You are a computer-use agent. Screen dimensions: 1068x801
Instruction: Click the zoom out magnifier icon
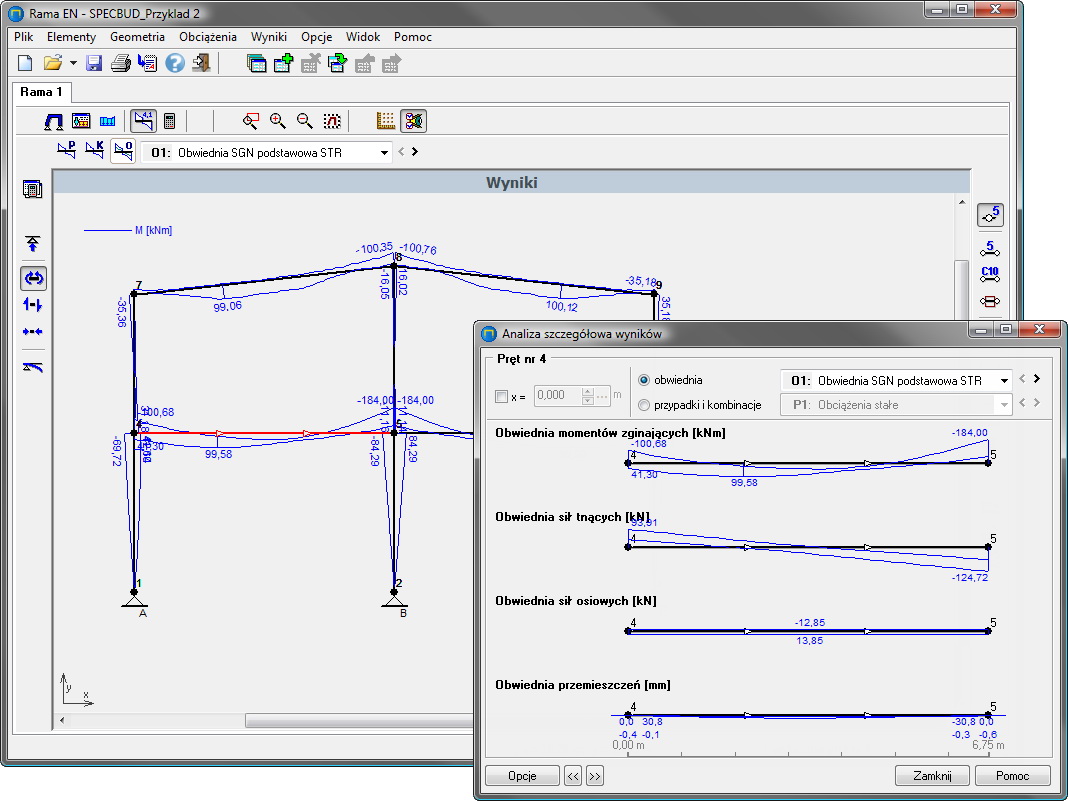click(x=305, y=121)
